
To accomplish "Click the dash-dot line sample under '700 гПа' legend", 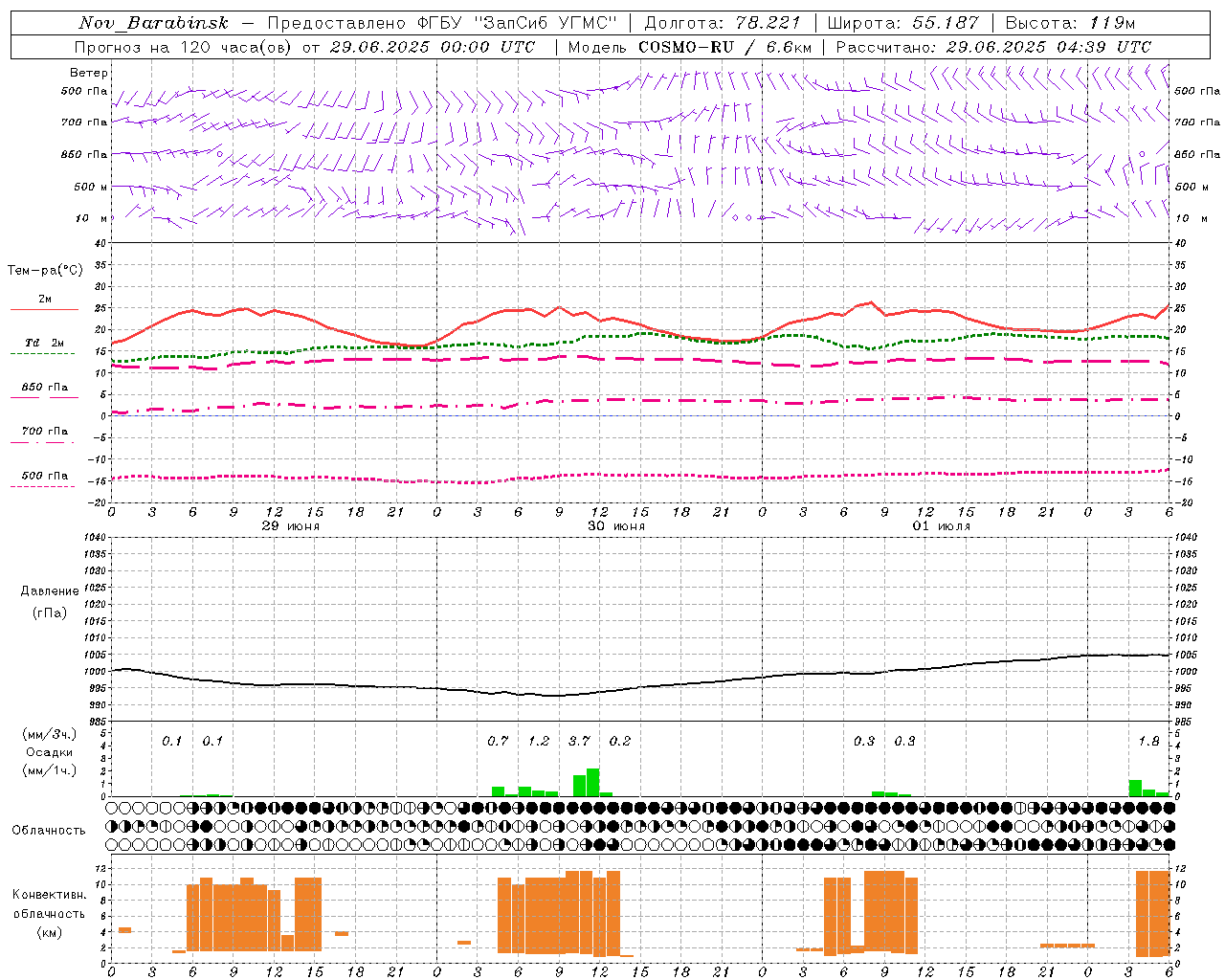I will (42, 443).
